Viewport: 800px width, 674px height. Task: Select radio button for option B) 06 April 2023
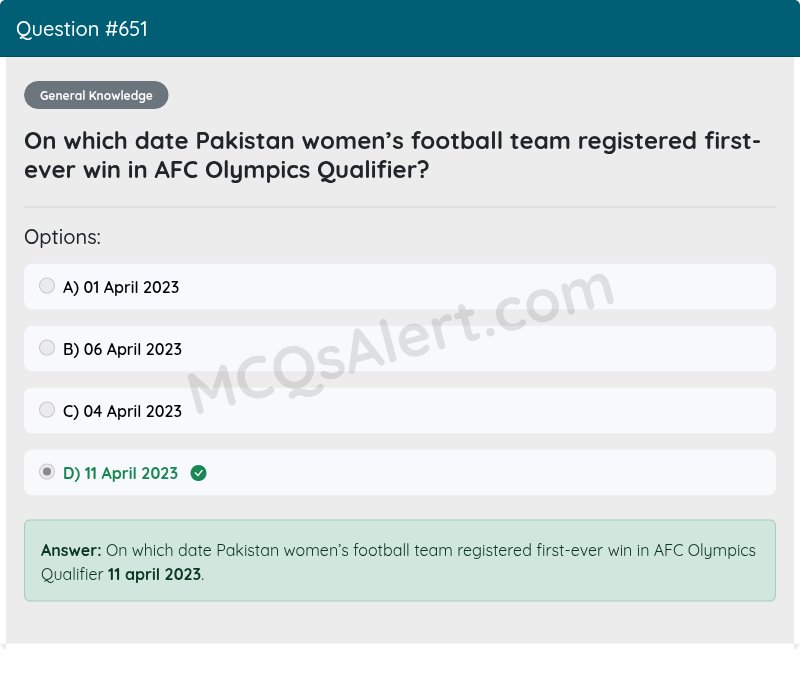click(46, 347)
